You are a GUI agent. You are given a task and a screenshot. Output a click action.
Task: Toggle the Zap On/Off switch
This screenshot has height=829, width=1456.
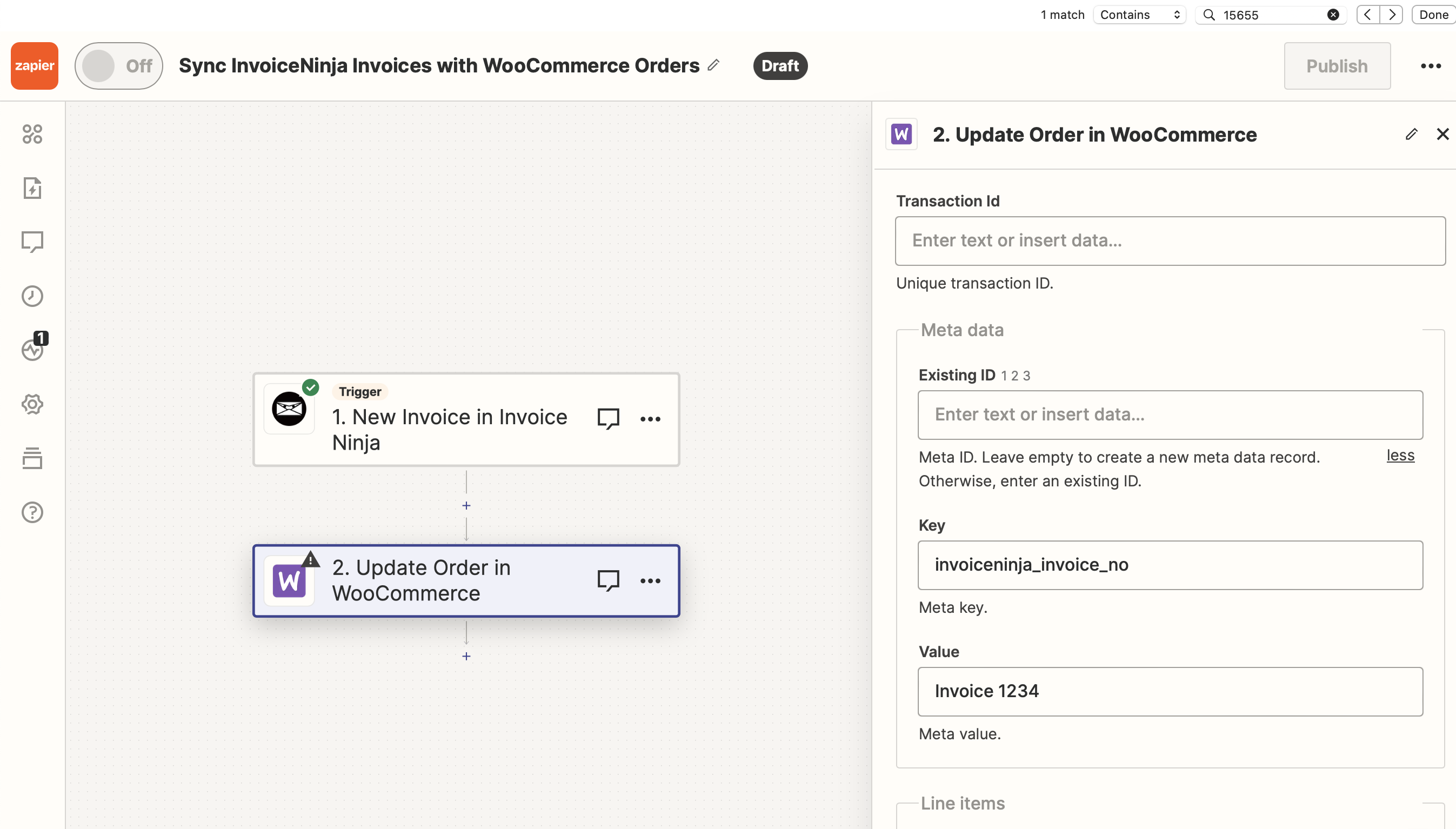pos(118,65)
